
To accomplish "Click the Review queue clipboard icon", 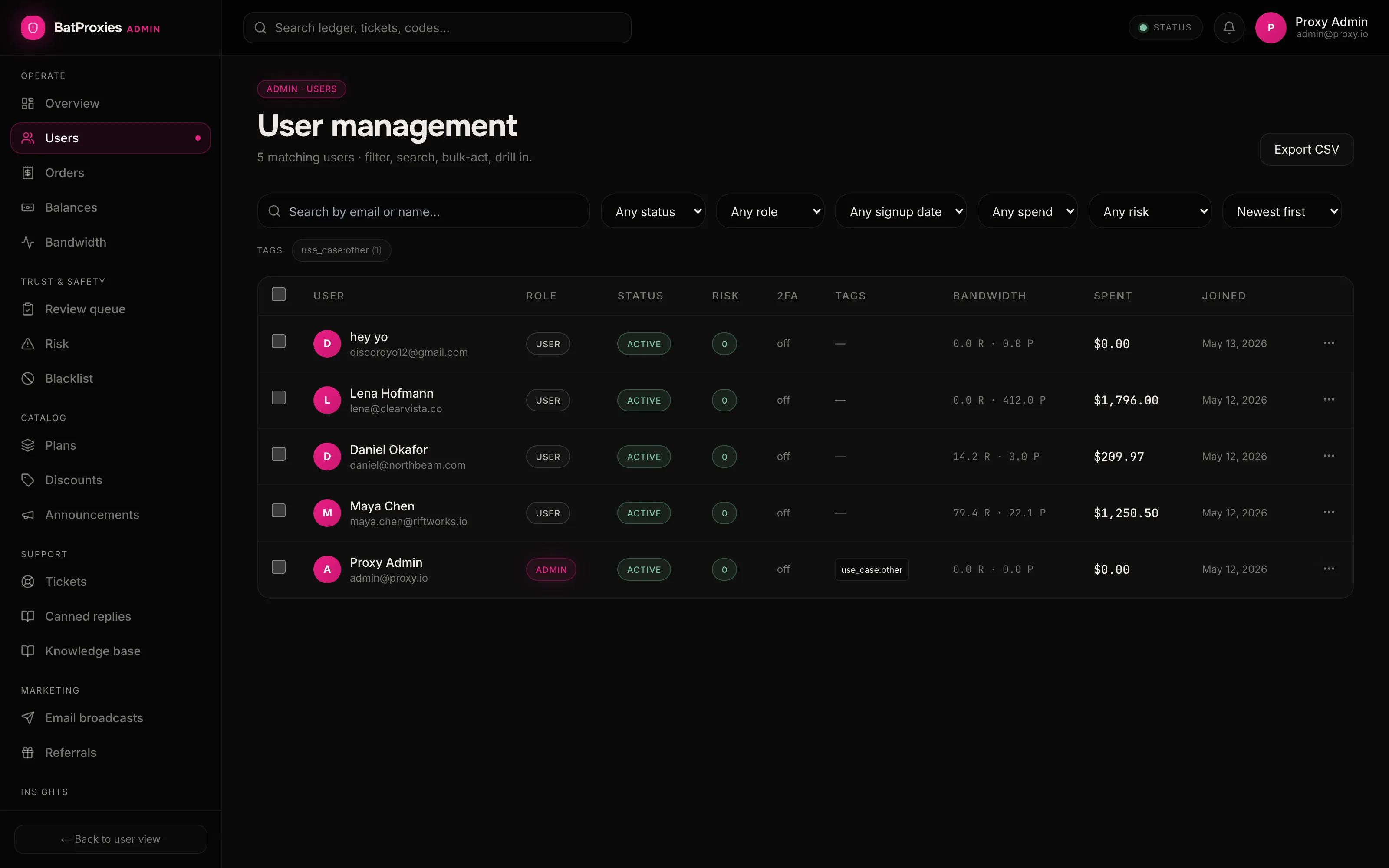I will 27,309.
